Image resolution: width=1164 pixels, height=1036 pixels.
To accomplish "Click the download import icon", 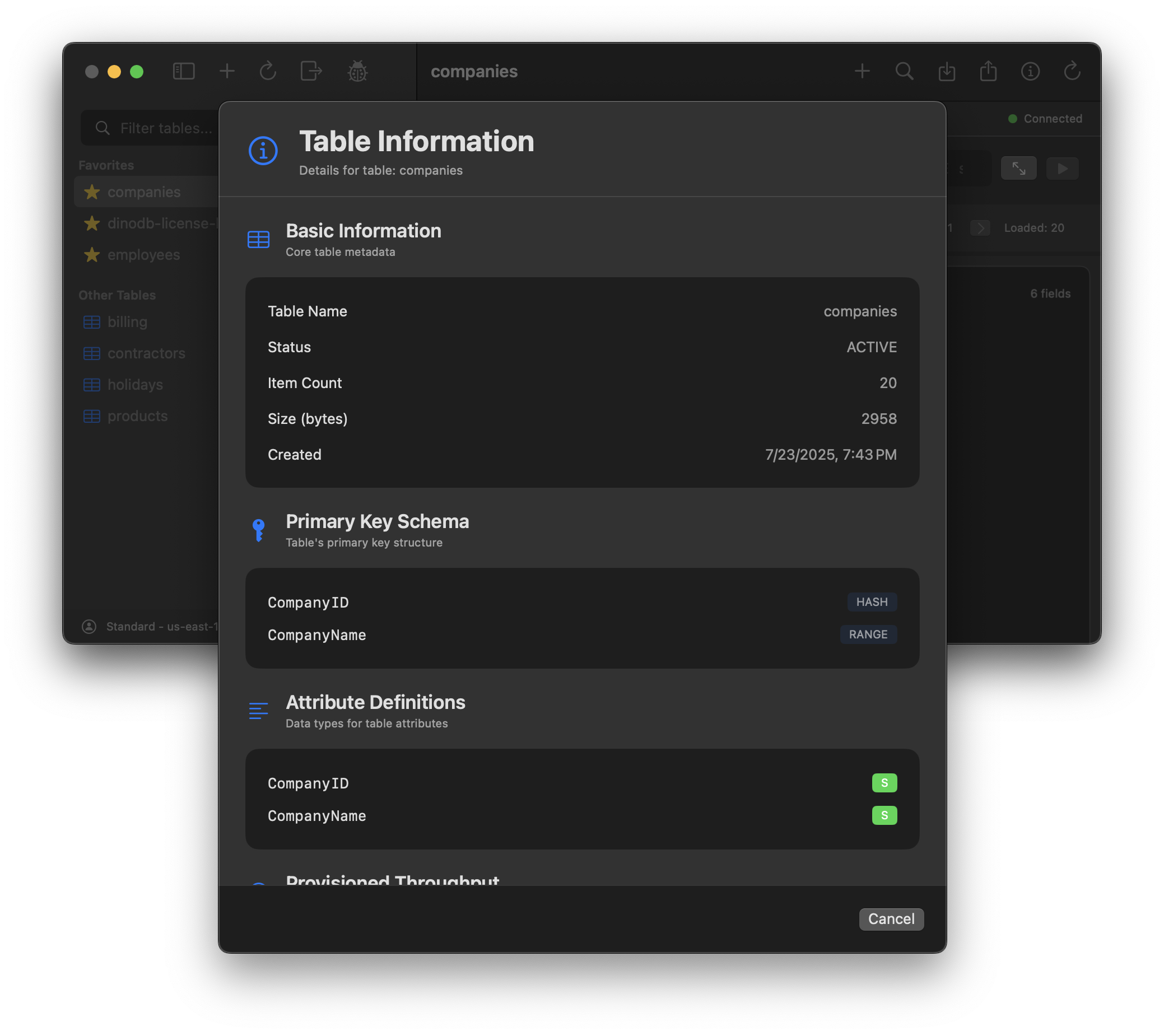I will 947,71.
